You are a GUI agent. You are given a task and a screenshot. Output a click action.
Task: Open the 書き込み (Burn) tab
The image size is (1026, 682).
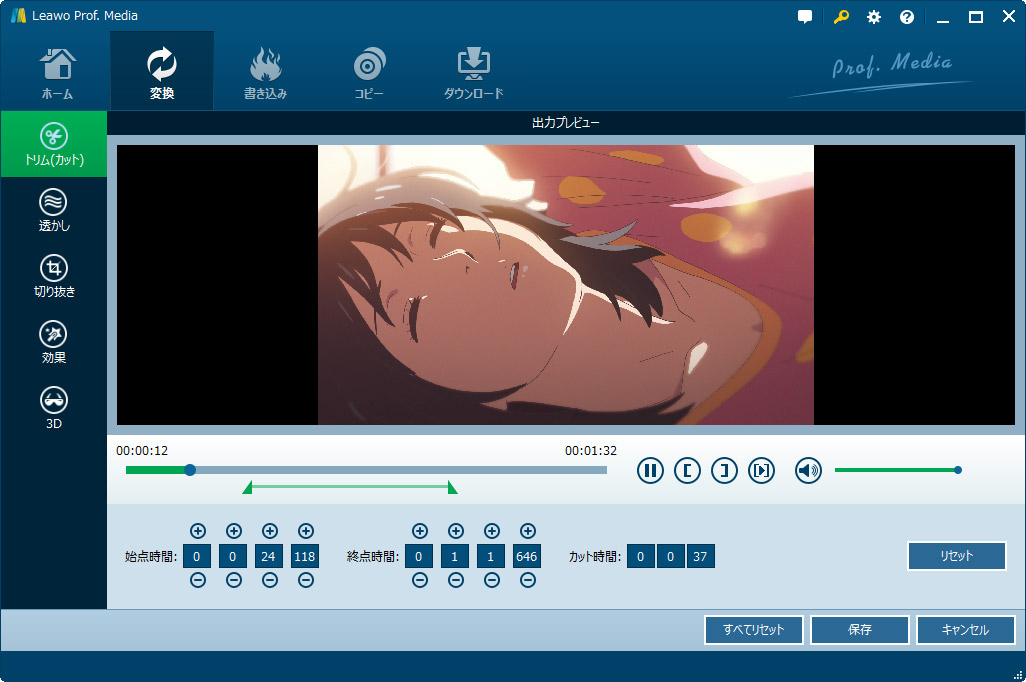(265, 73)
